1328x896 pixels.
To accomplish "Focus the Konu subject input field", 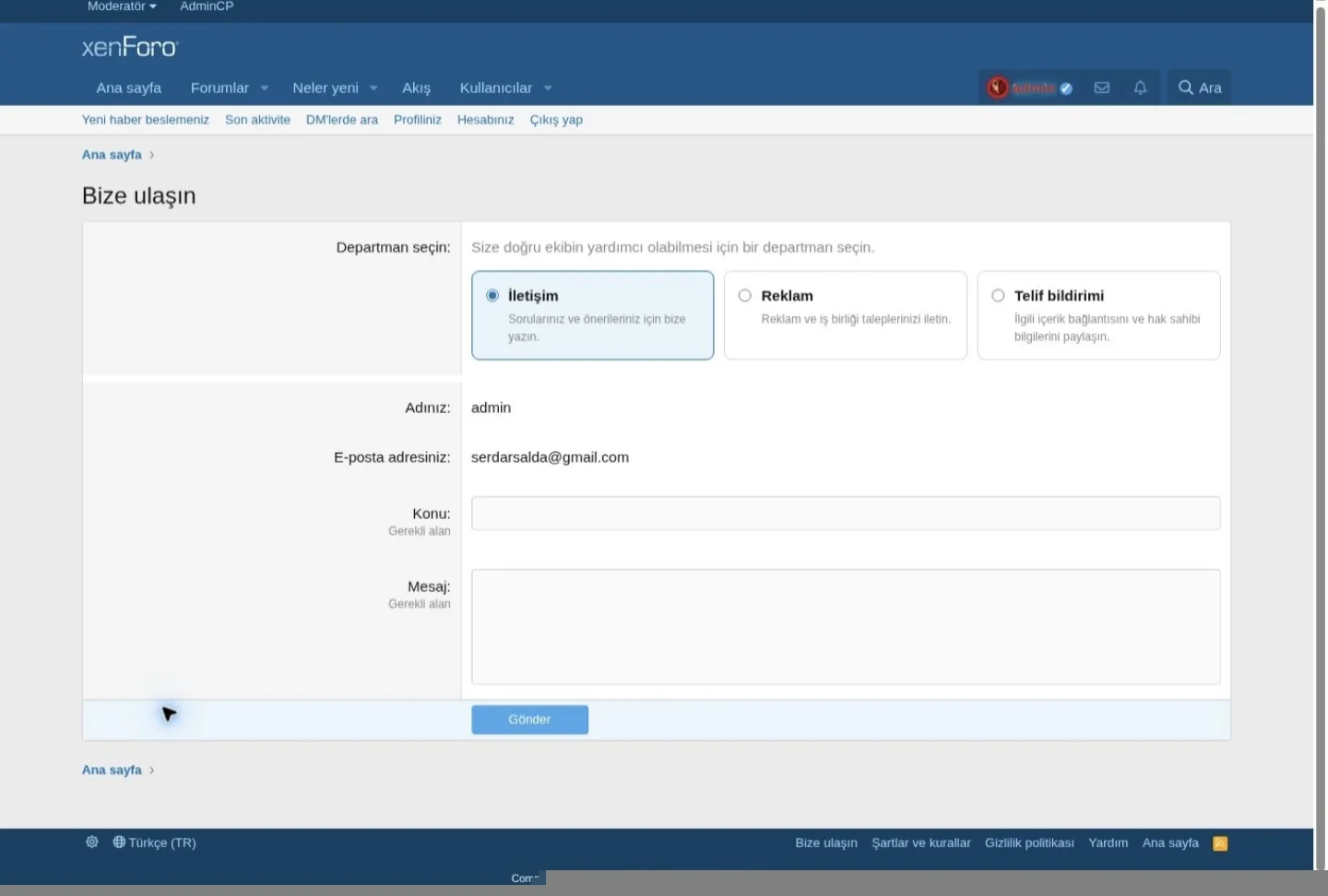I will coord(846,513).
